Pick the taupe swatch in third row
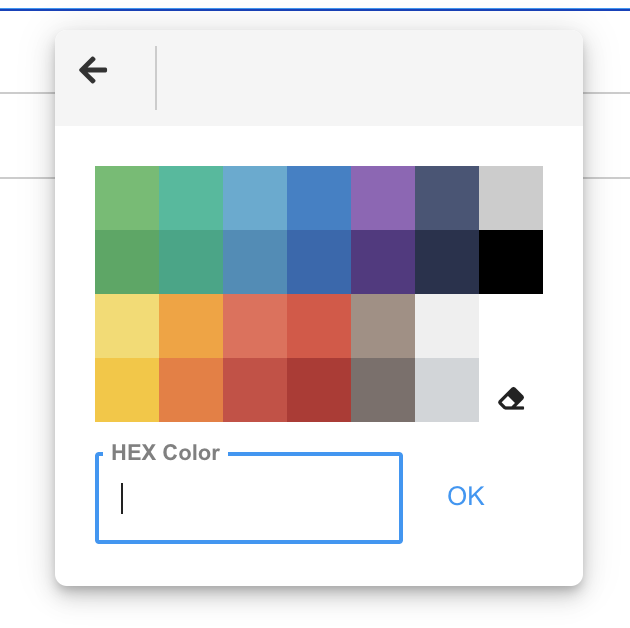The width and height of the screenshot is (630, 628). coord(383,326)
